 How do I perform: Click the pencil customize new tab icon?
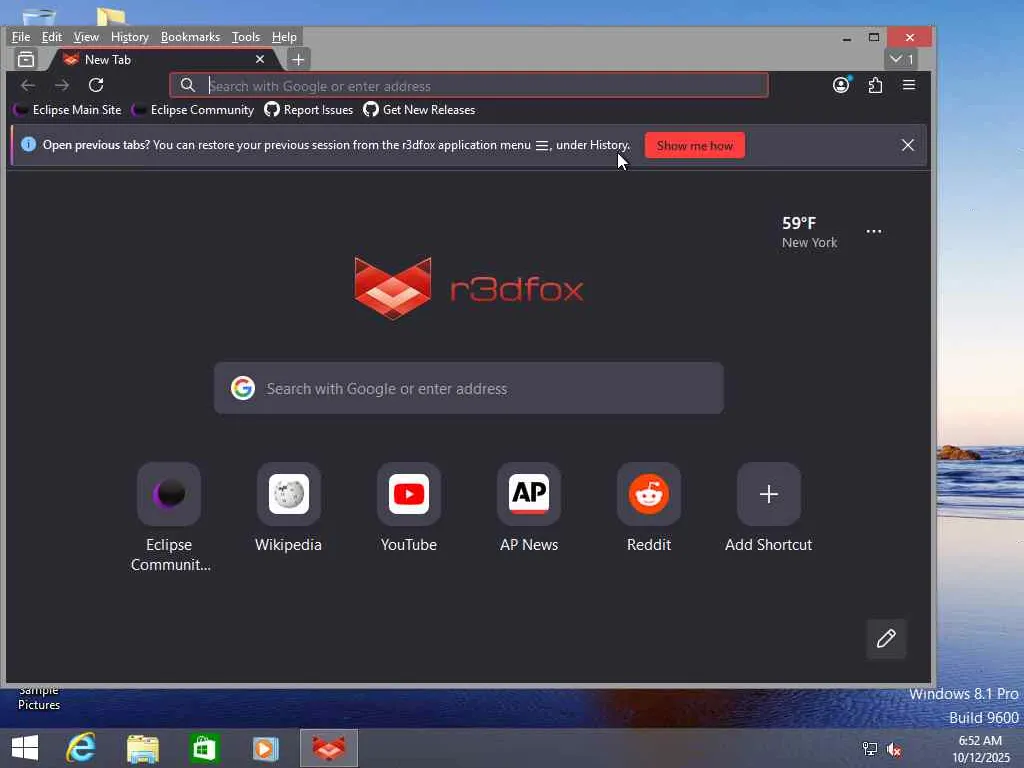(x=886, y=639)
